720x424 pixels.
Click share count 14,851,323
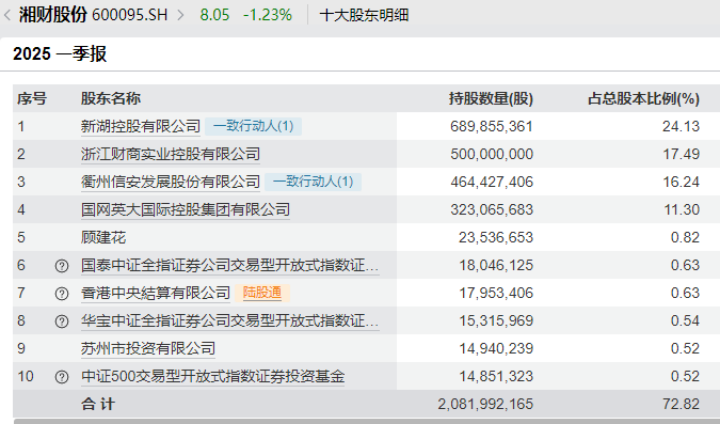pyautogui.click(x=496, y=376)
